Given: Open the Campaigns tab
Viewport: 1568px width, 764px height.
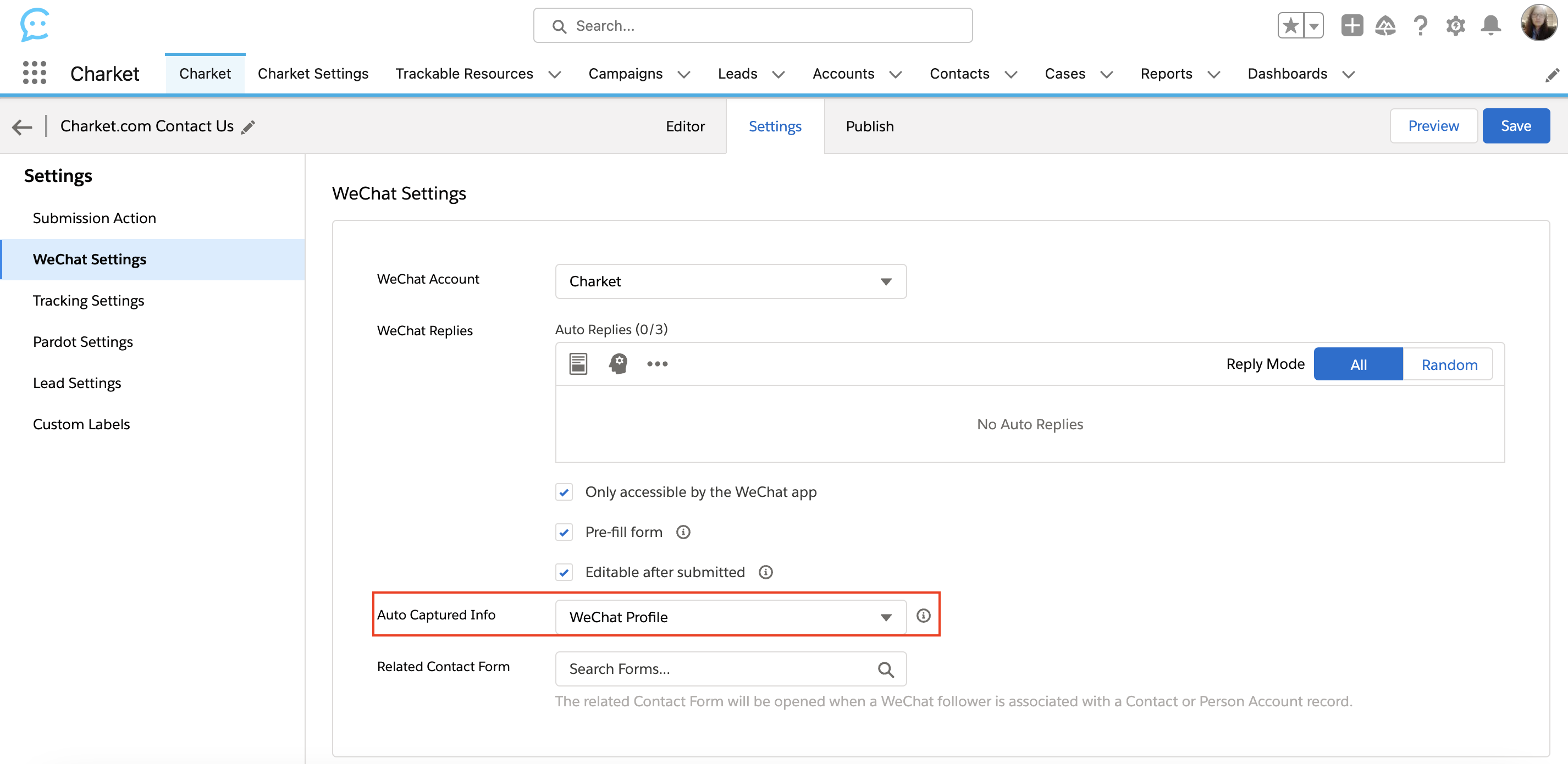Looking at the screenshot, I should [x=625, y=74].
